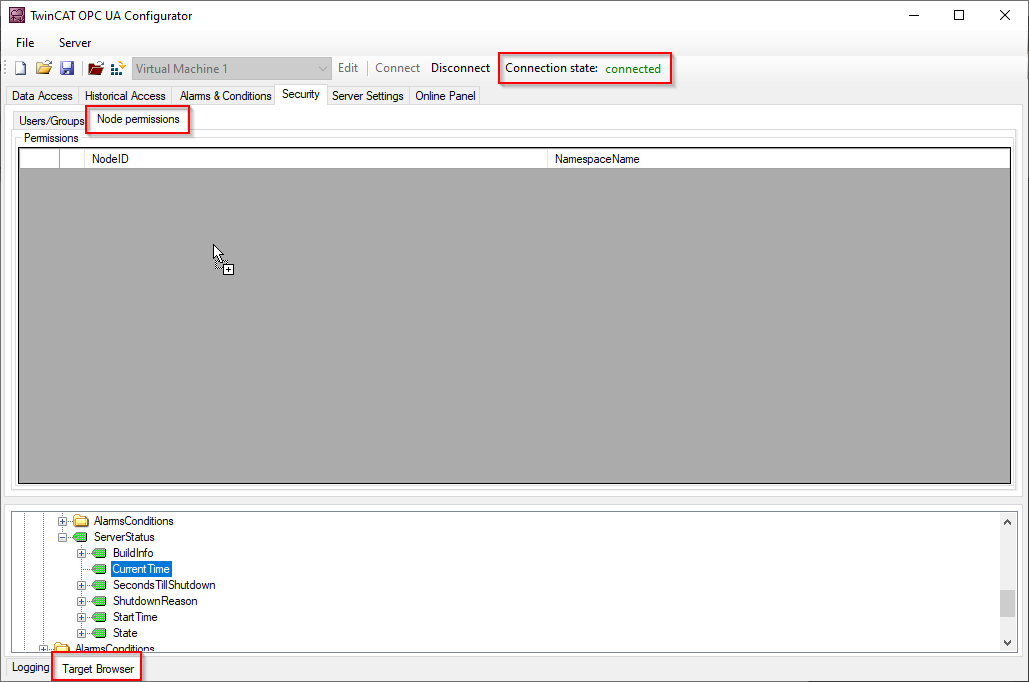The width and height of the screenshot is (1029, 682).
Task: Click the Open folder toolbar icon
Action: pos(44,68)
